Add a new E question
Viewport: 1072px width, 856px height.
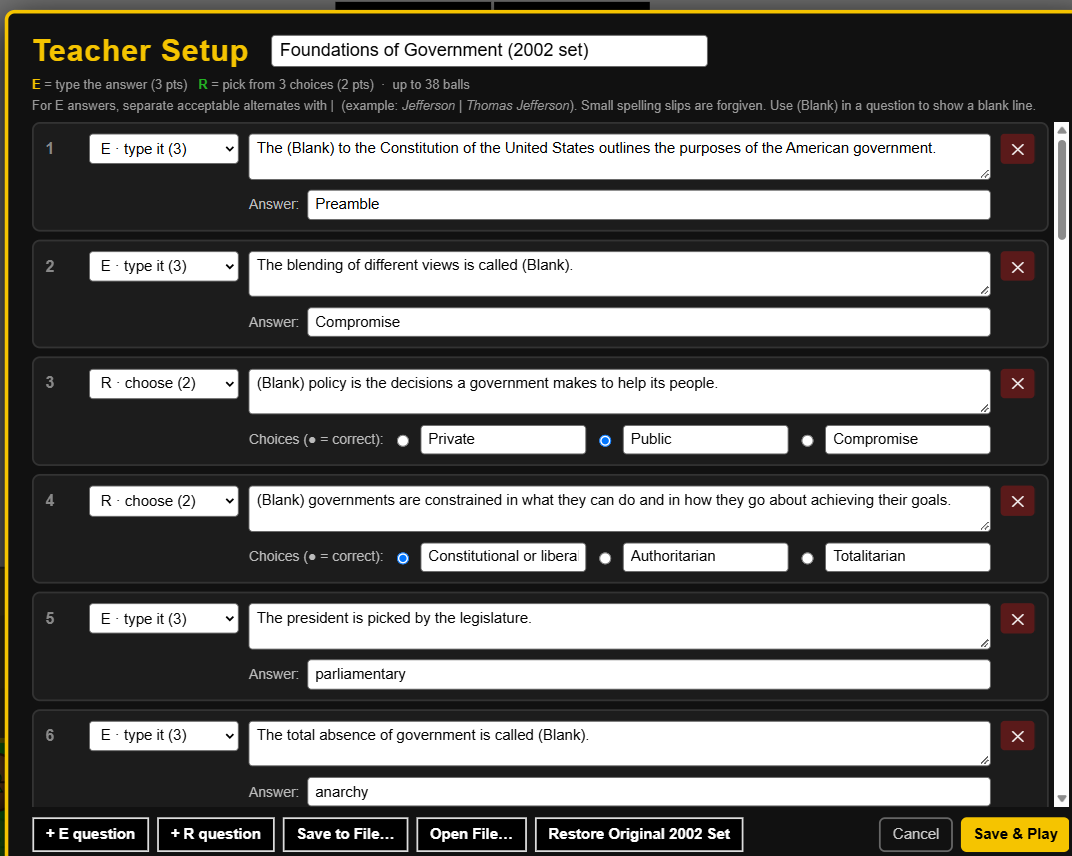click(x=90, y=834)
